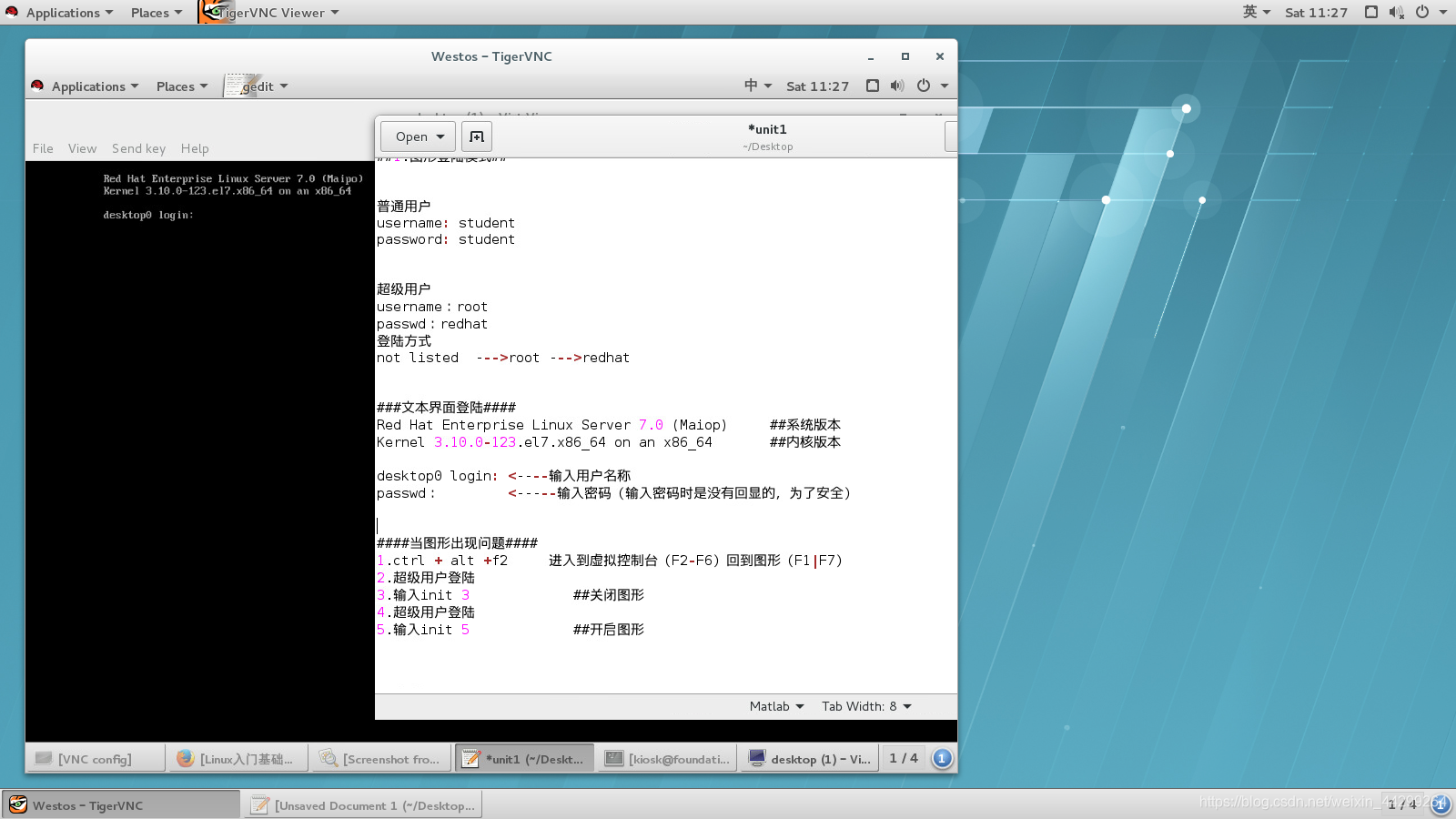Click the outer volume muted icon
1456x819 pixels.
pos(1397,12)
